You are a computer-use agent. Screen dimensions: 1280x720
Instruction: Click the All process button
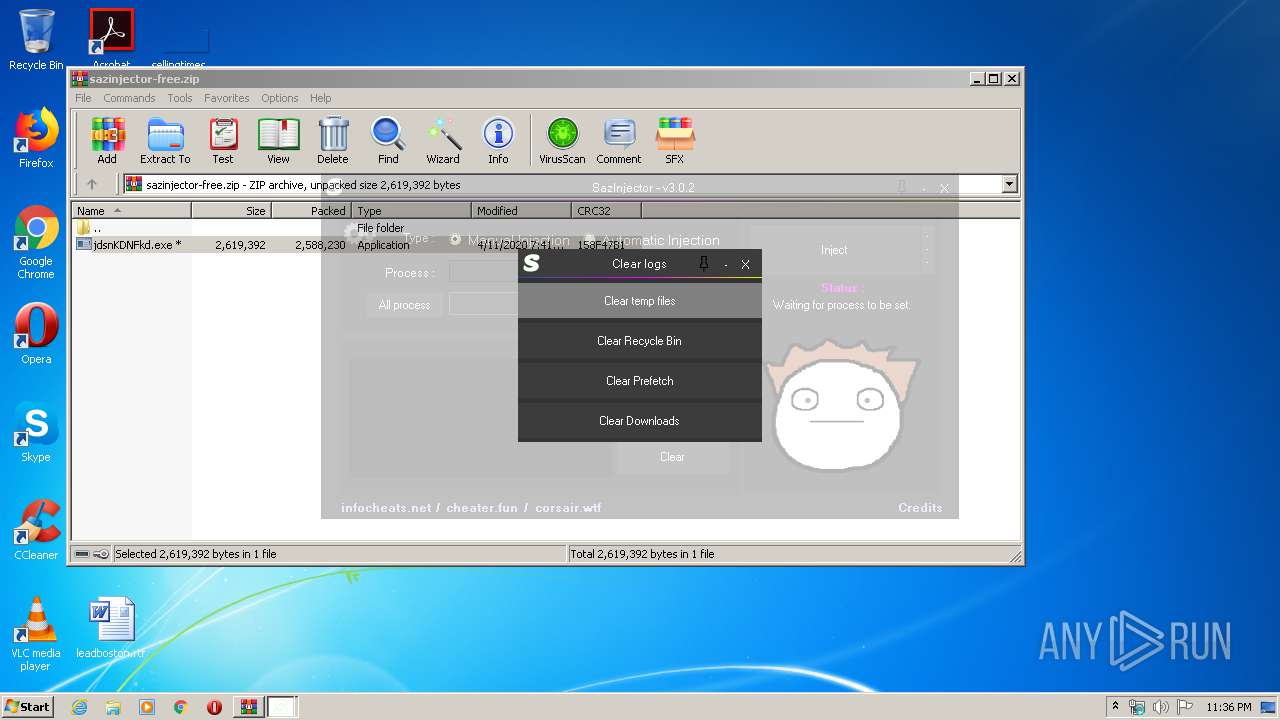click(404, 305)
